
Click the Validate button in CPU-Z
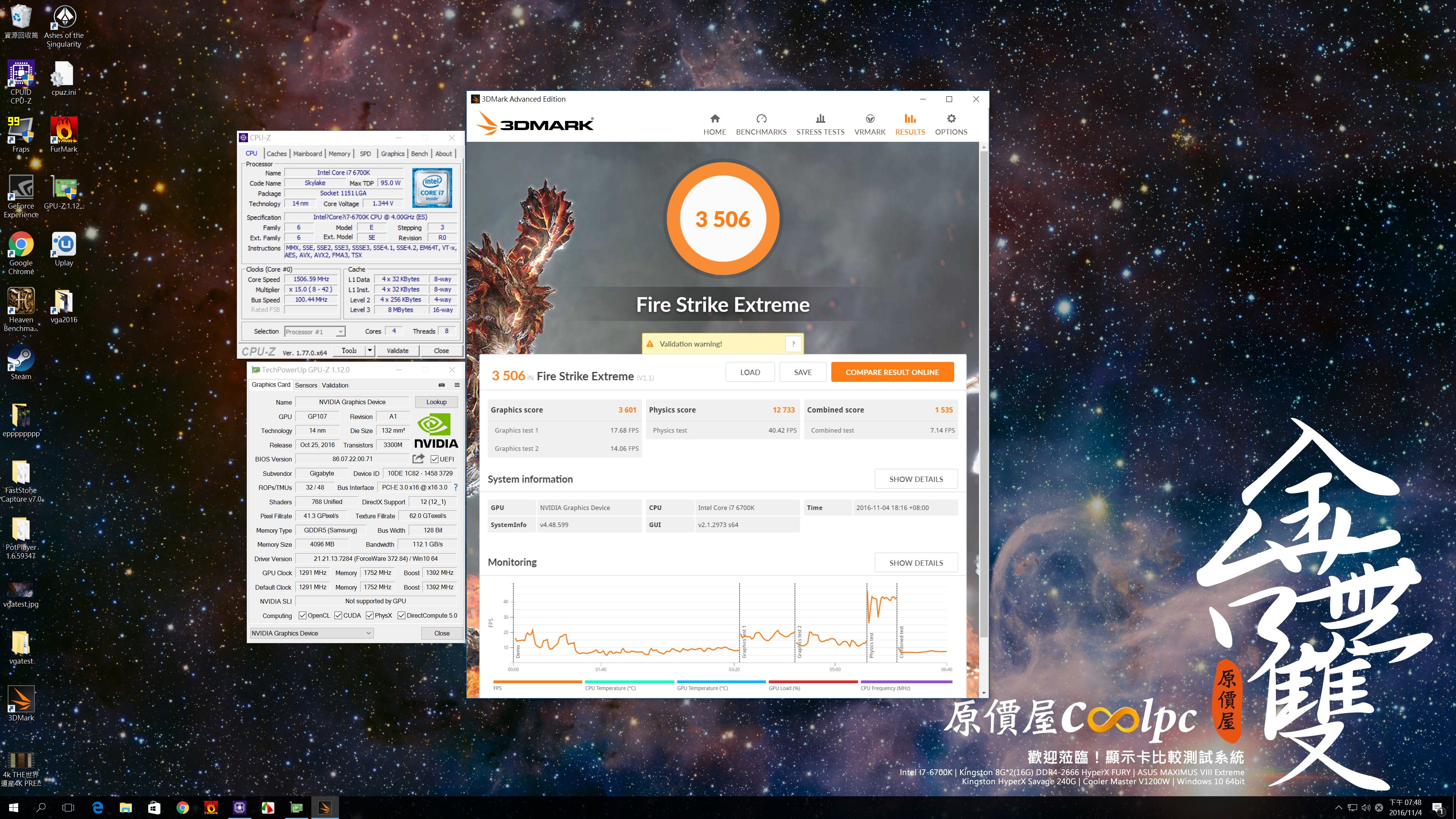pos(397,350)
